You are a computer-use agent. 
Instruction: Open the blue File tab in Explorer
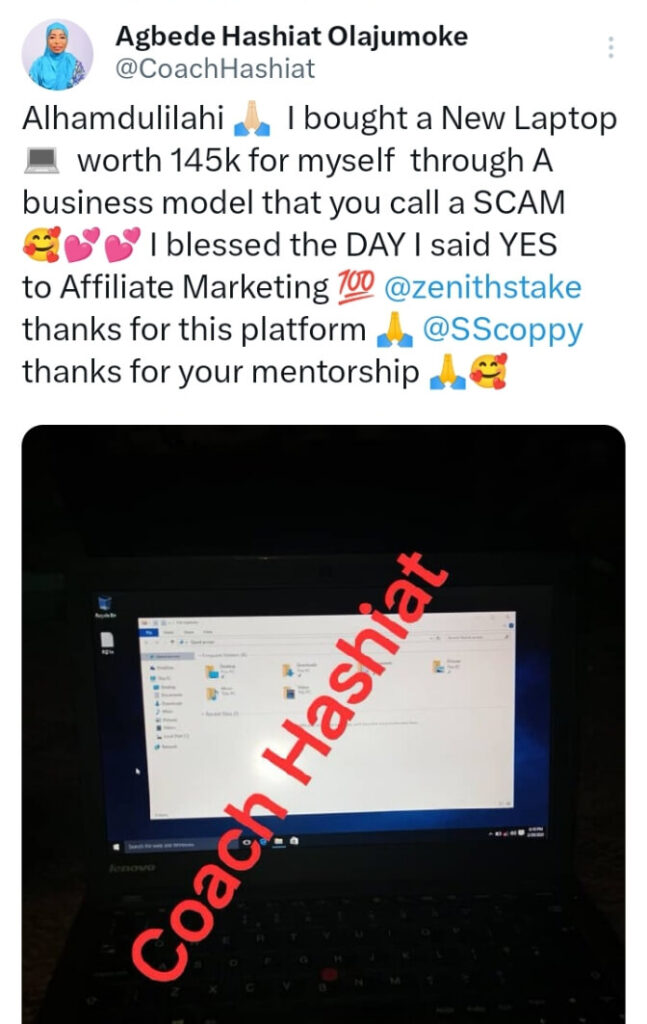[149, 633]
